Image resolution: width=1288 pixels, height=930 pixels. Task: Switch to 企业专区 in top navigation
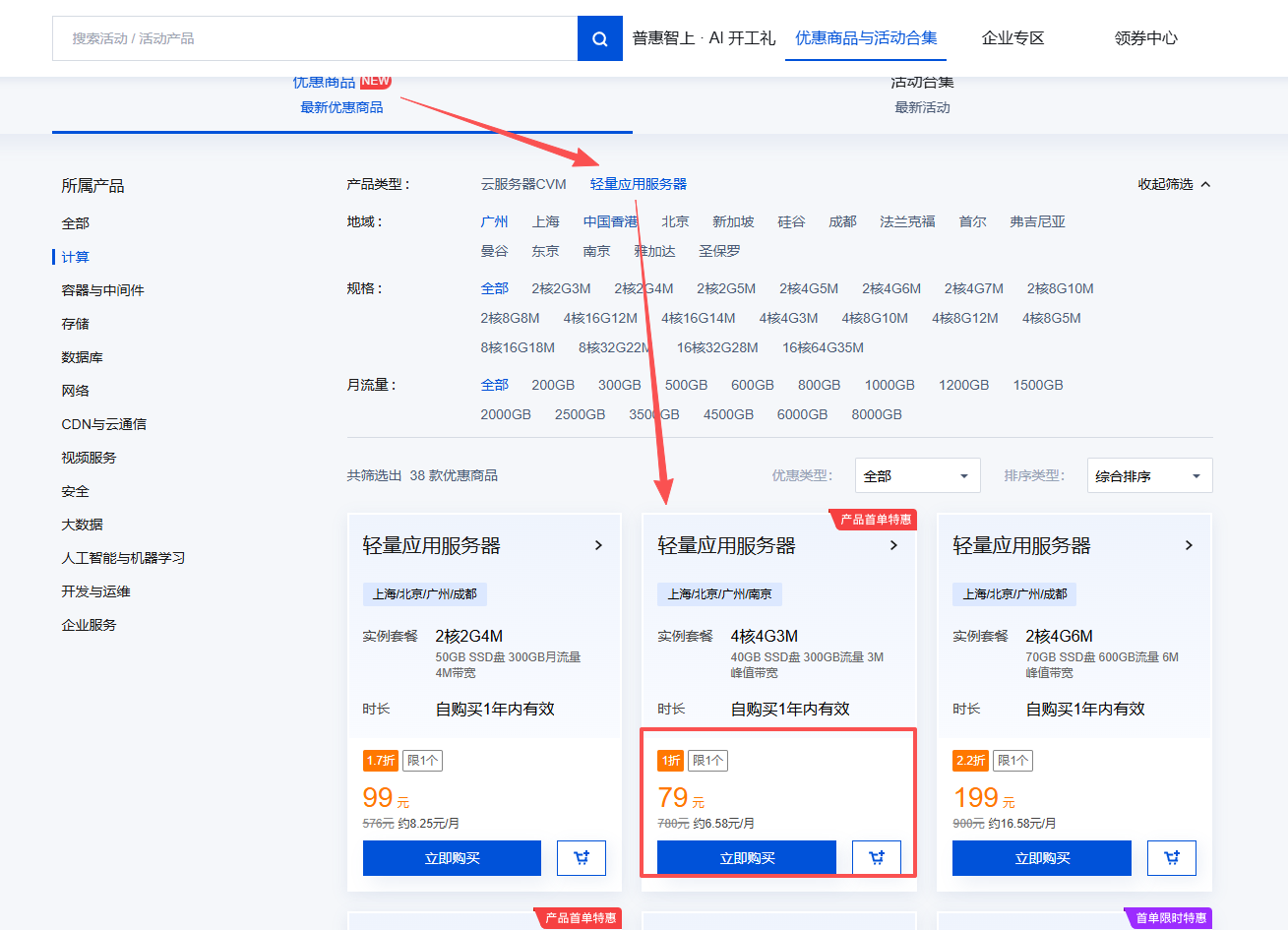click(1012, 38)
